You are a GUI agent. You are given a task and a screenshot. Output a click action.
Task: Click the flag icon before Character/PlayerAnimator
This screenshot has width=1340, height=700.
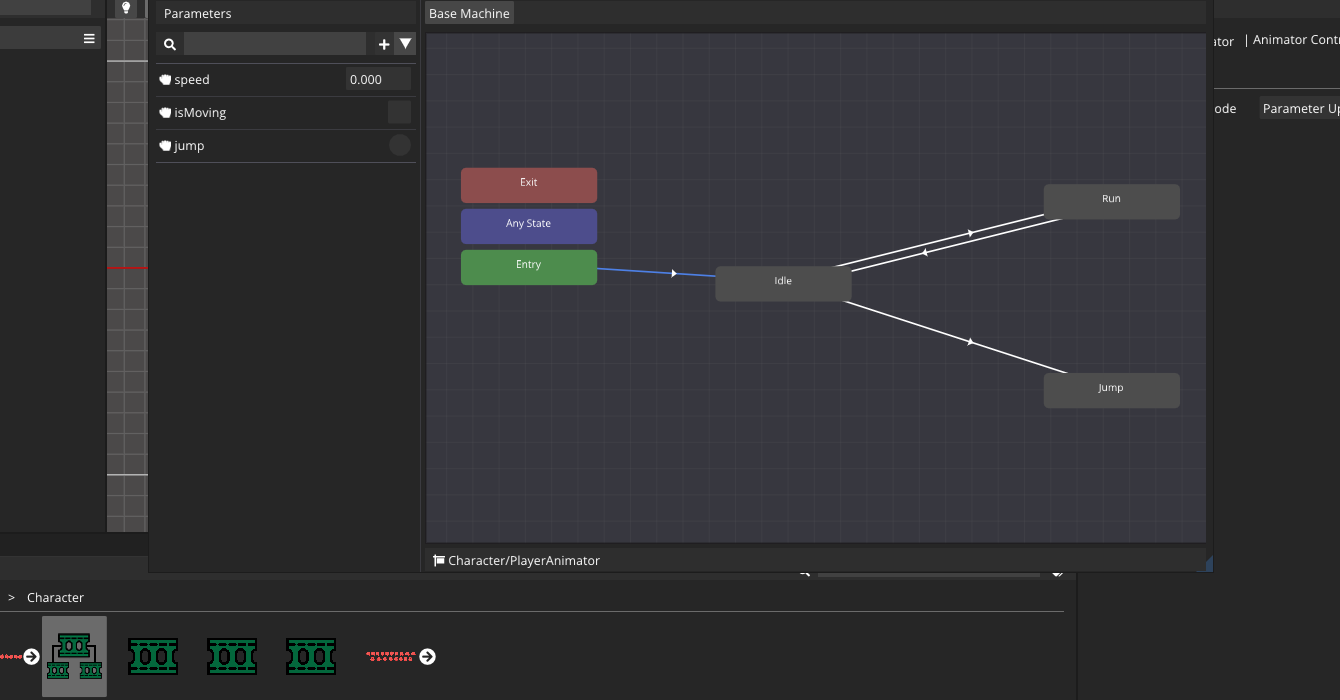[439, 561]
